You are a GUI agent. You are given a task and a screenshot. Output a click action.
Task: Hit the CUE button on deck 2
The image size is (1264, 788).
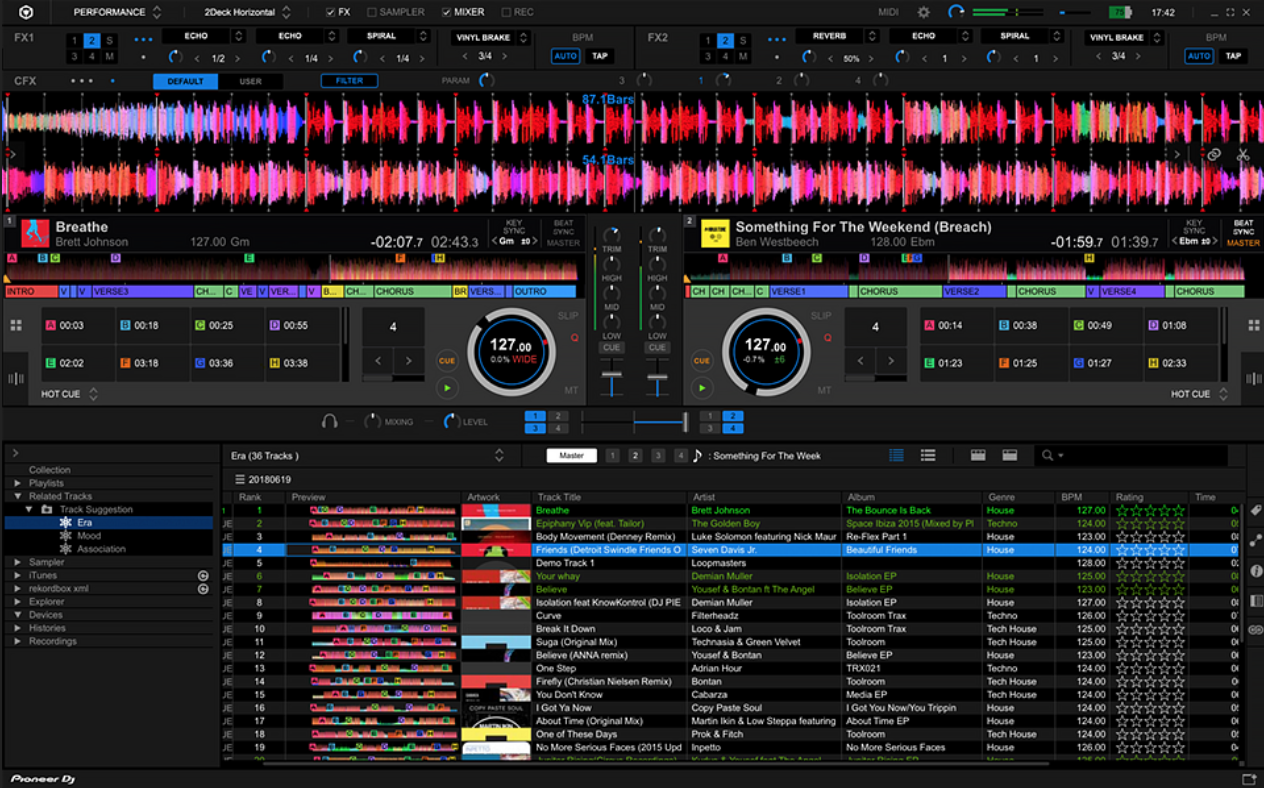pos(702,361)
